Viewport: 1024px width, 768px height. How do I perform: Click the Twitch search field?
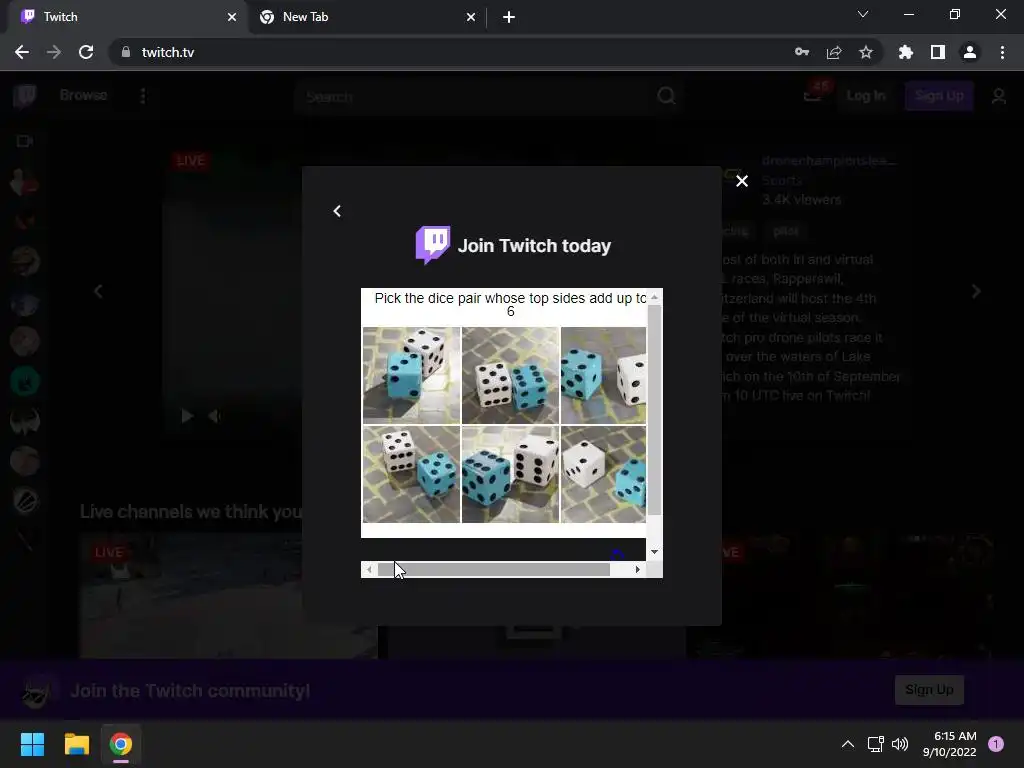pos(470,97)
